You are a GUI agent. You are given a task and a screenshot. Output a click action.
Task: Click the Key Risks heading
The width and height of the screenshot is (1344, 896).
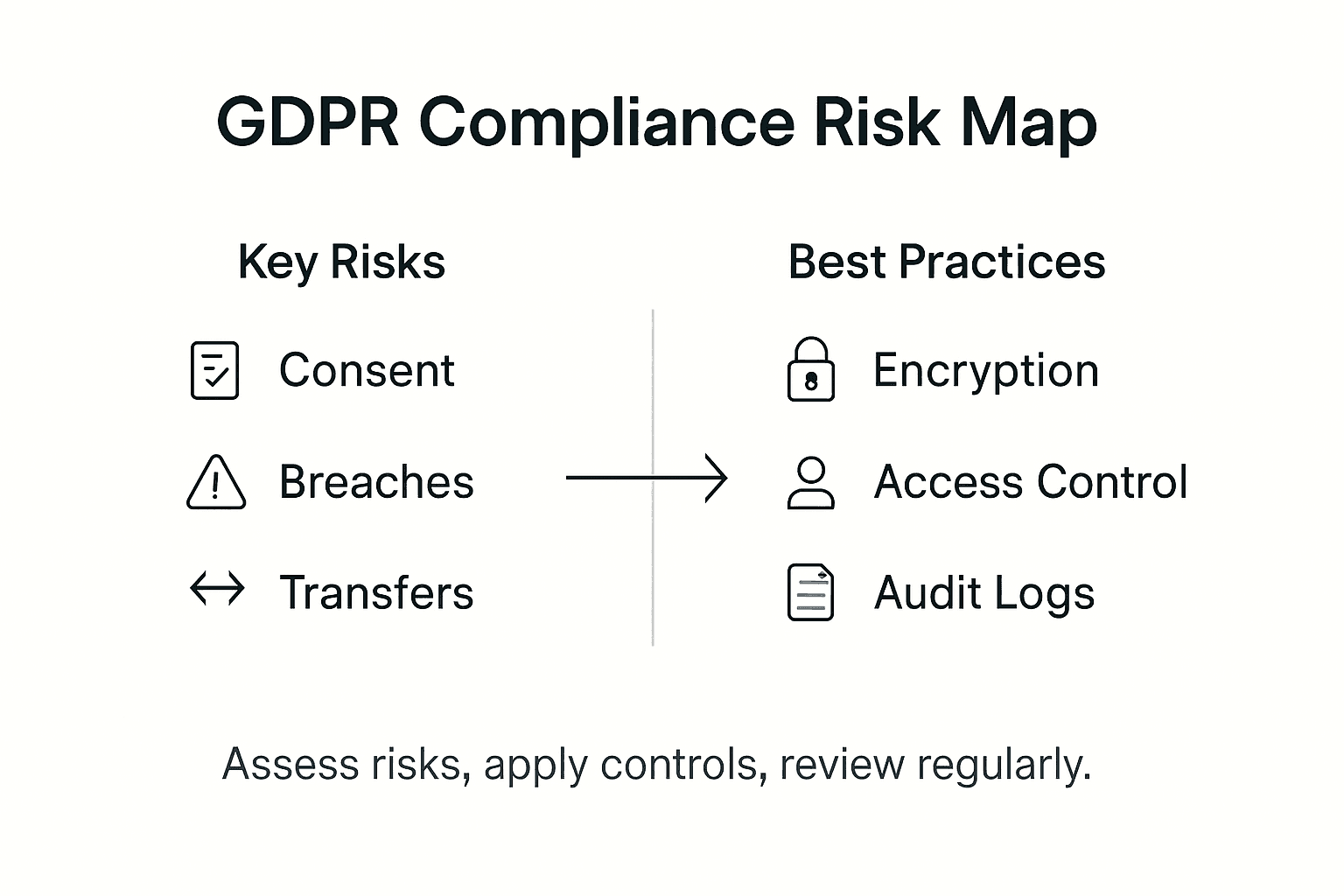(x=341, y=262)
